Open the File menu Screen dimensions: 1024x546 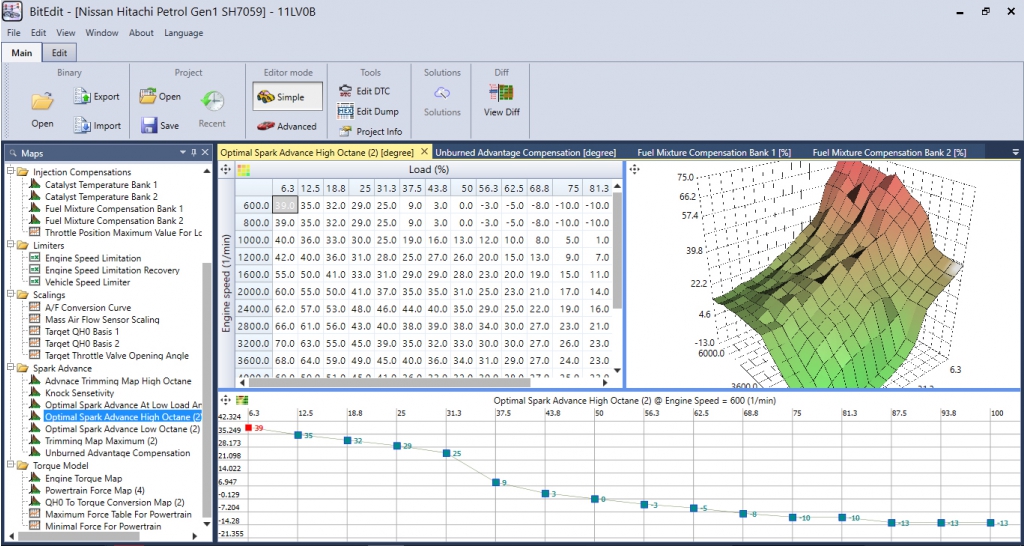(14, 33)
